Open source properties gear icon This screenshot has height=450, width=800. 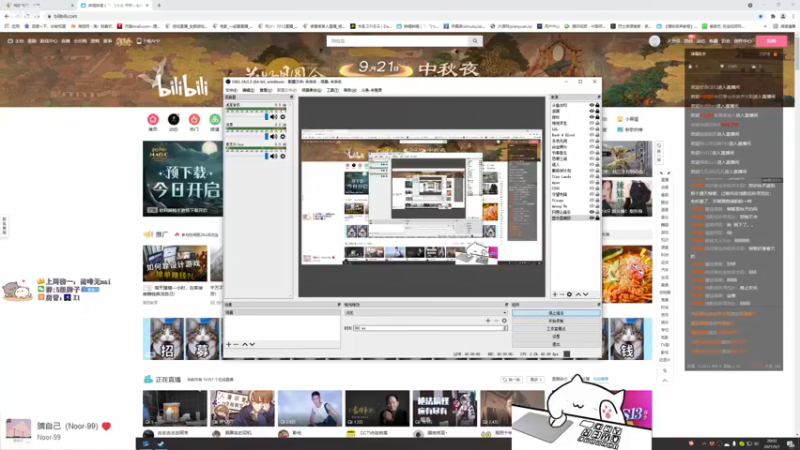click(569, 294)
